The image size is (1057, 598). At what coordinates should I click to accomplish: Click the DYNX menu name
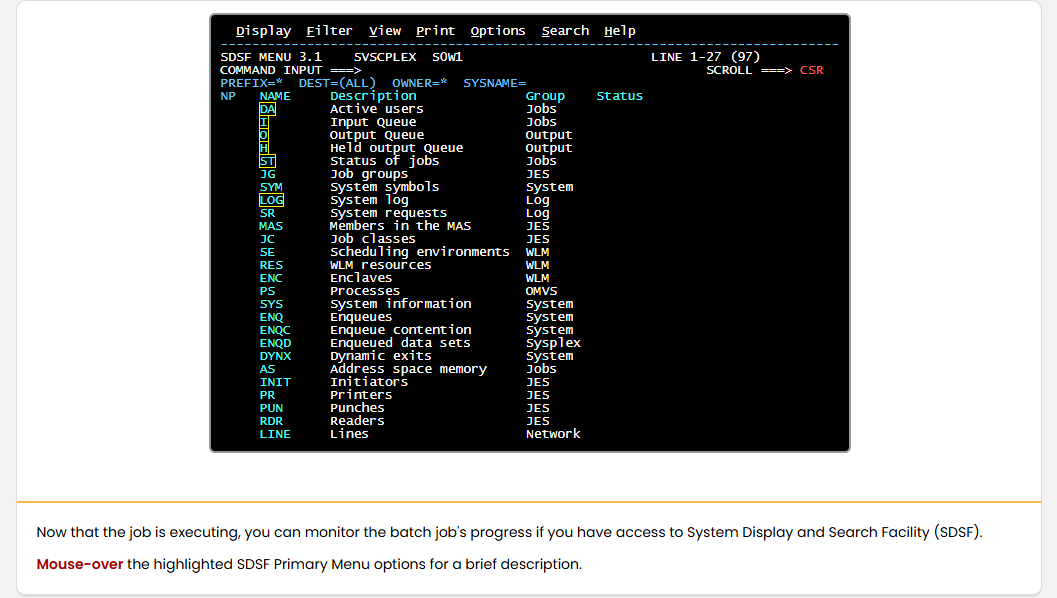275,356
